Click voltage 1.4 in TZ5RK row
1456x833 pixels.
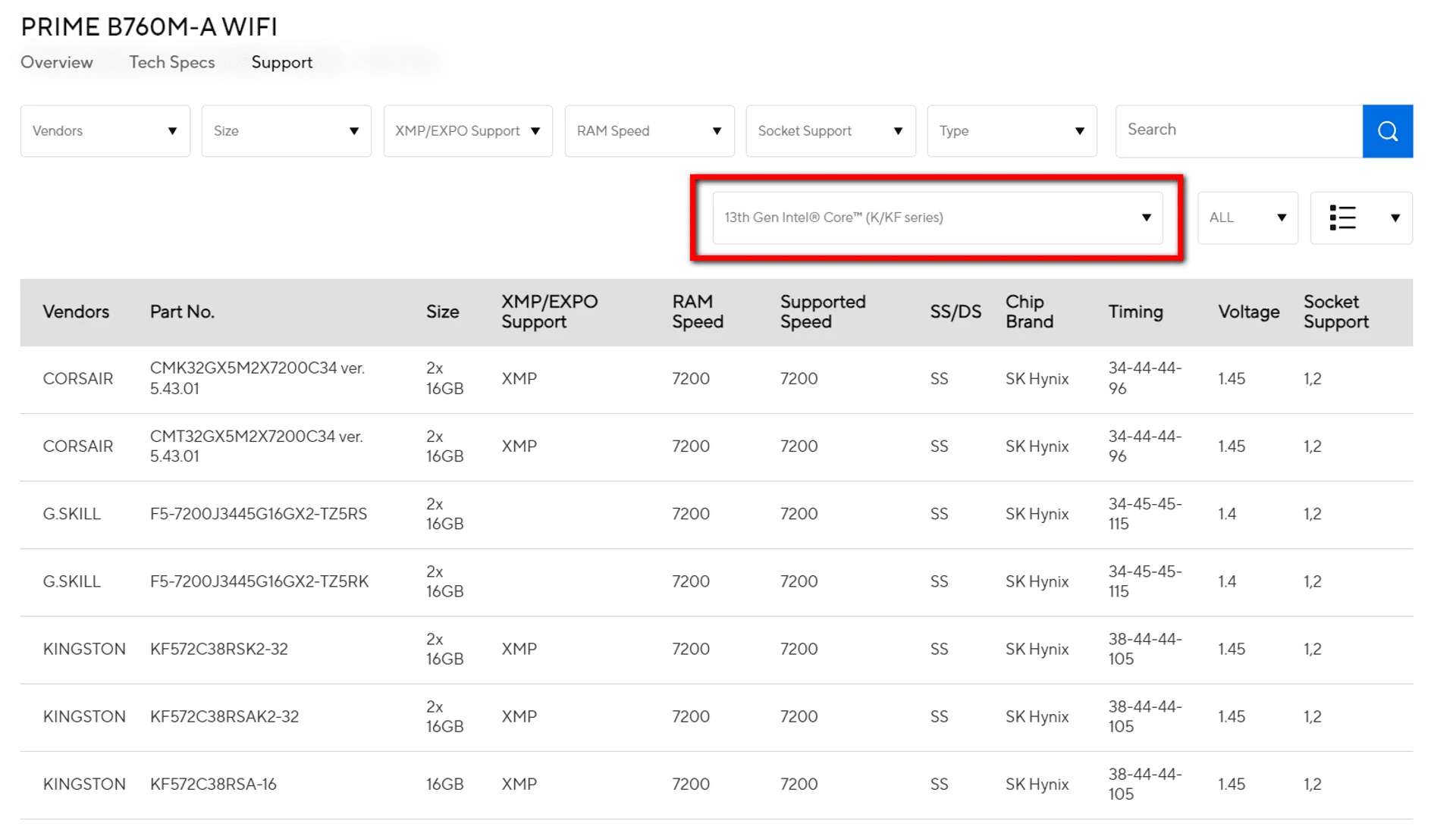(1227, 581)
